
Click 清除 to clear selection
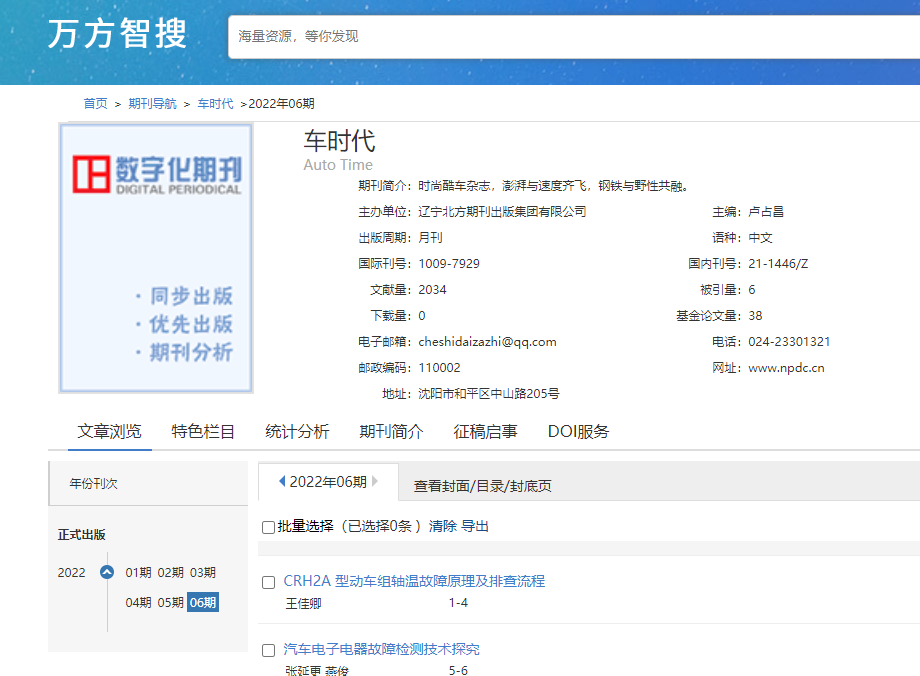(x=442, y=526)
